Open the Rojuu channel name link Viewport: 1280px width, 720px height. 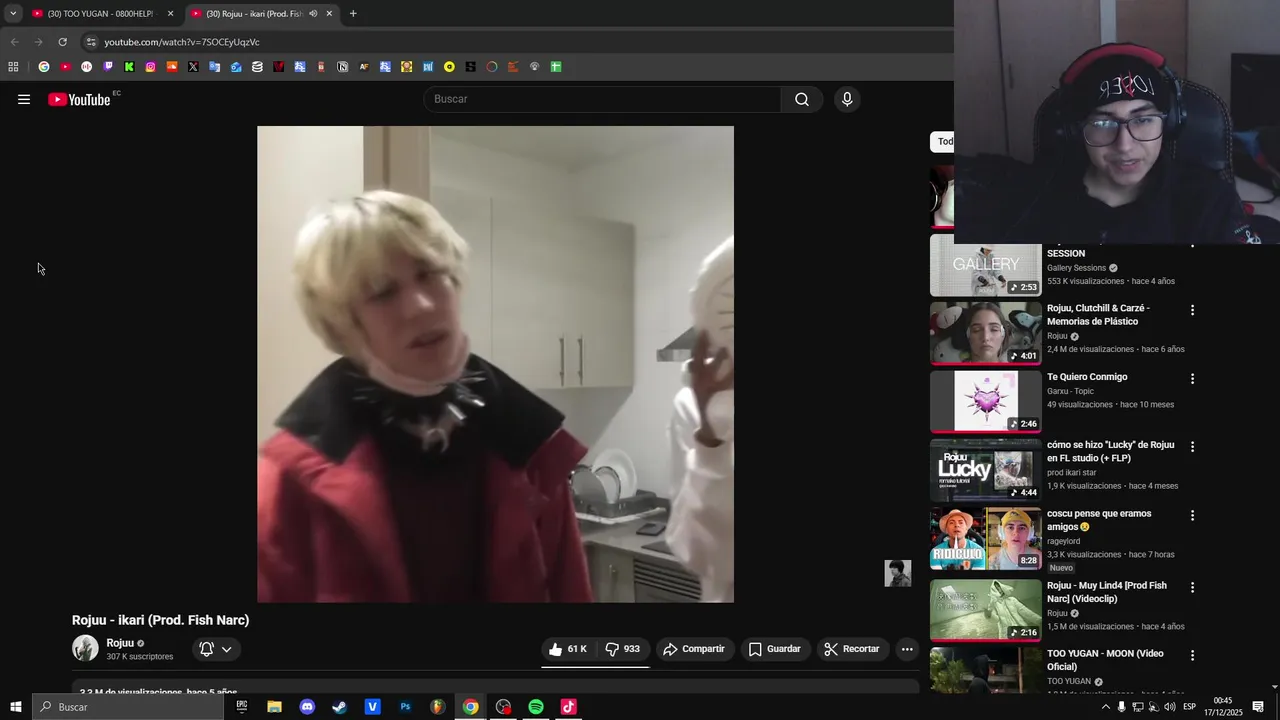tap(120, 643)
